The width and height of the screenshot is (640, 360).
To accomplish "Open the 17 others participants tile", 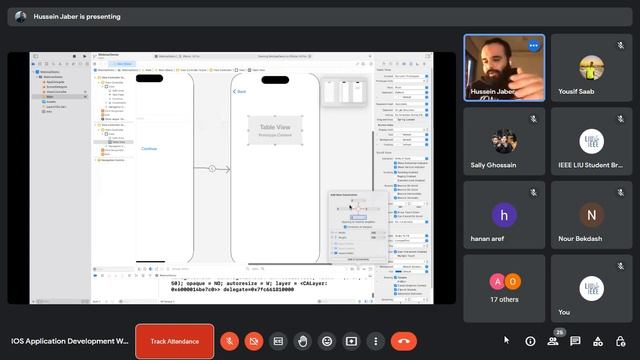I will point(504,289).
